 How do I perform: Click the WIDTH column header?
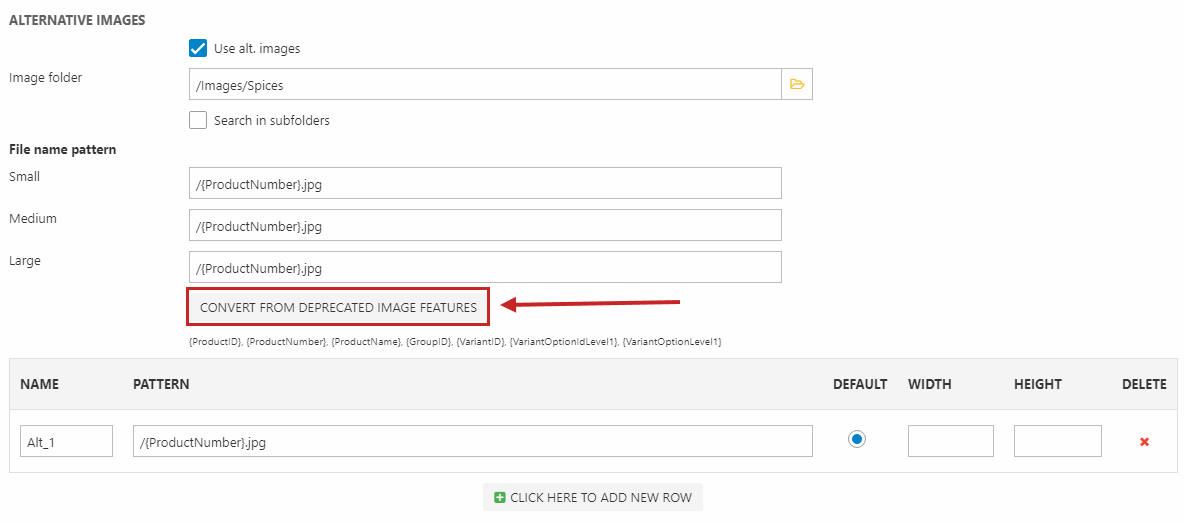pyautogui.click(x=929, y=384)
